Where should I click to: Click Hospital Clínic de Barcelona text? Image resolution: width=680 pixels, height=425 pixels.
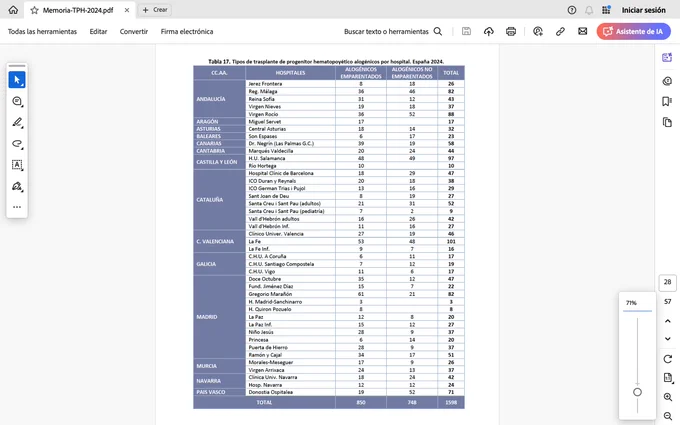(281, 173)
